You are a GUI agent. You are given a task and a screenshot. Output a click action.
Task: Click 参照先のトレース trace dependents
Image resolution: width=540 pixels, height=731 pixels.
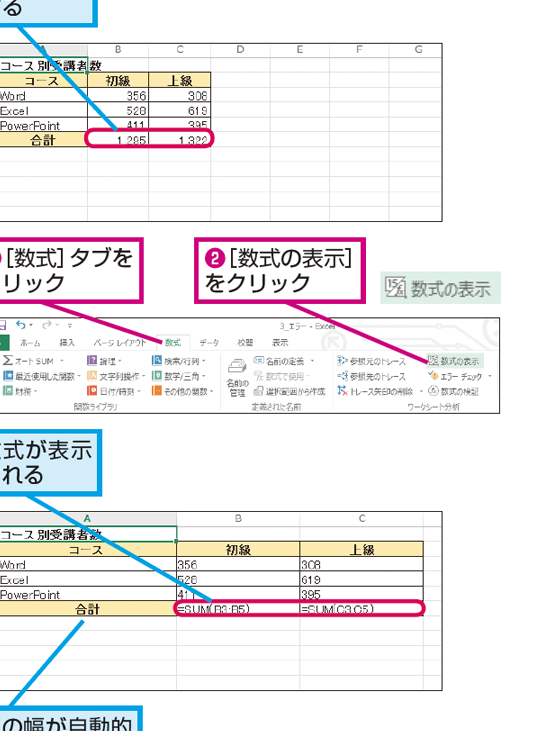(371, 376)
